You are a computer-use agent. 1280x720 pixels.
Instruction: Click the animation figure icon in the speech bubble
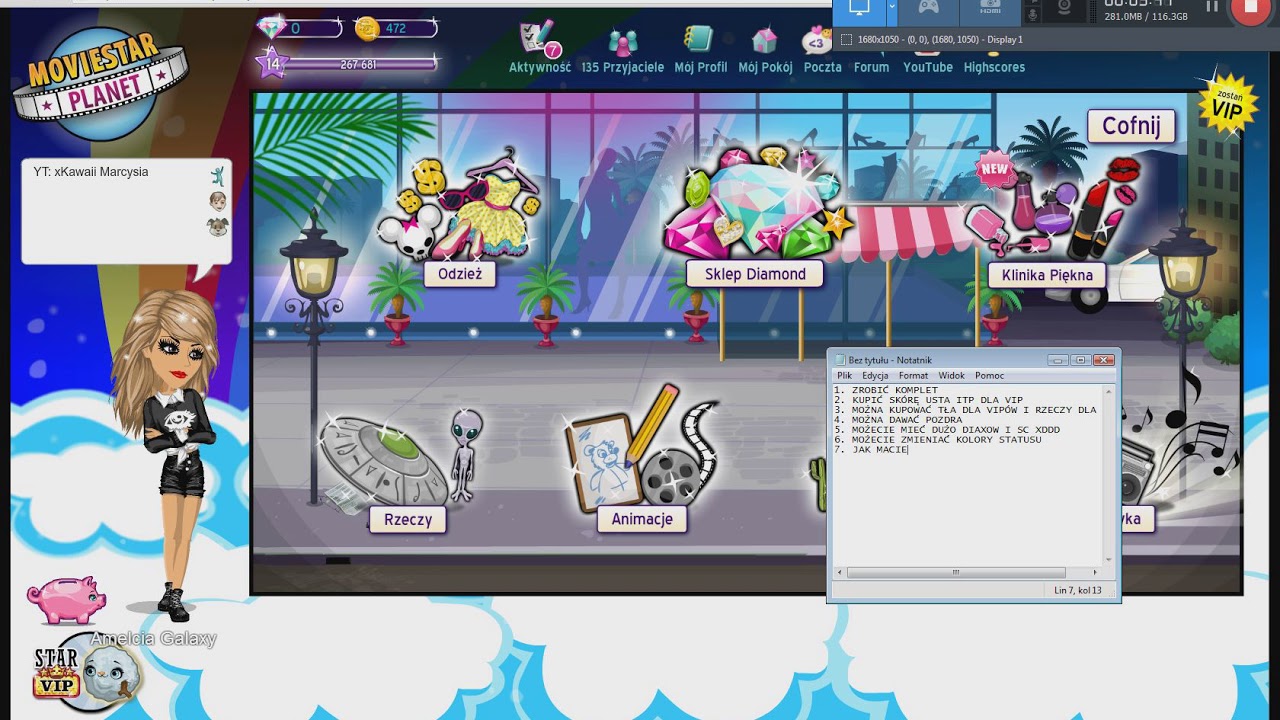point(217,177)
